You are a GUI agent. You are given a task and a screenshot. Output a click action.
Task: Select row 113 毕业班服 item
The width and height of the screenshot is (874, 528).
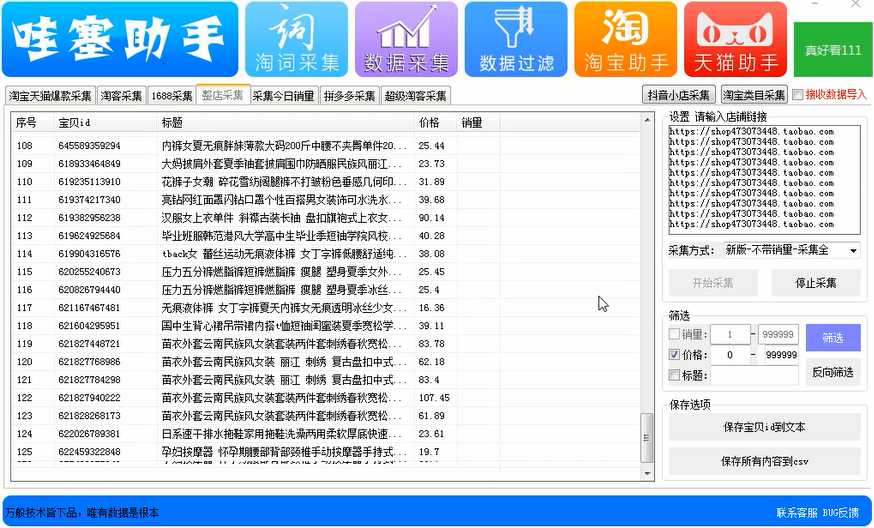tap(326, 236)
